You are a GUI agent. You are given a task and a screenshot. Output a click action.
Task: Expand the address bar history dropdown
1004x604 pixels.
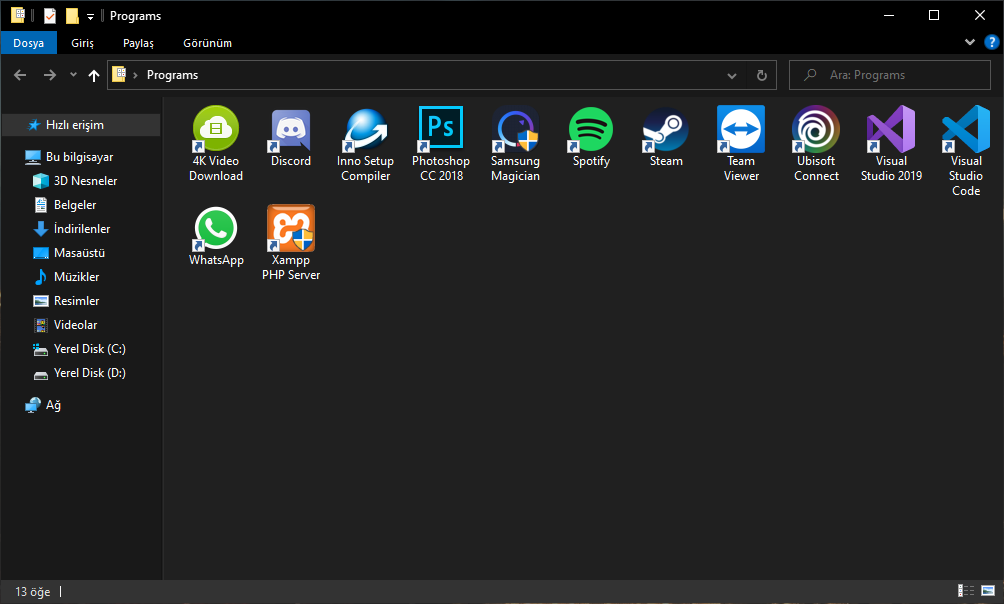pyautogui.click(x=731, y=76)
